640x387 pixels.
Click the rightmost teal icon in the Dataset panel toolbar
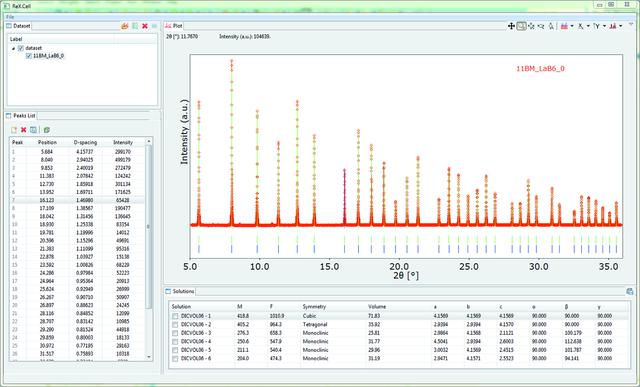(154, 26)
